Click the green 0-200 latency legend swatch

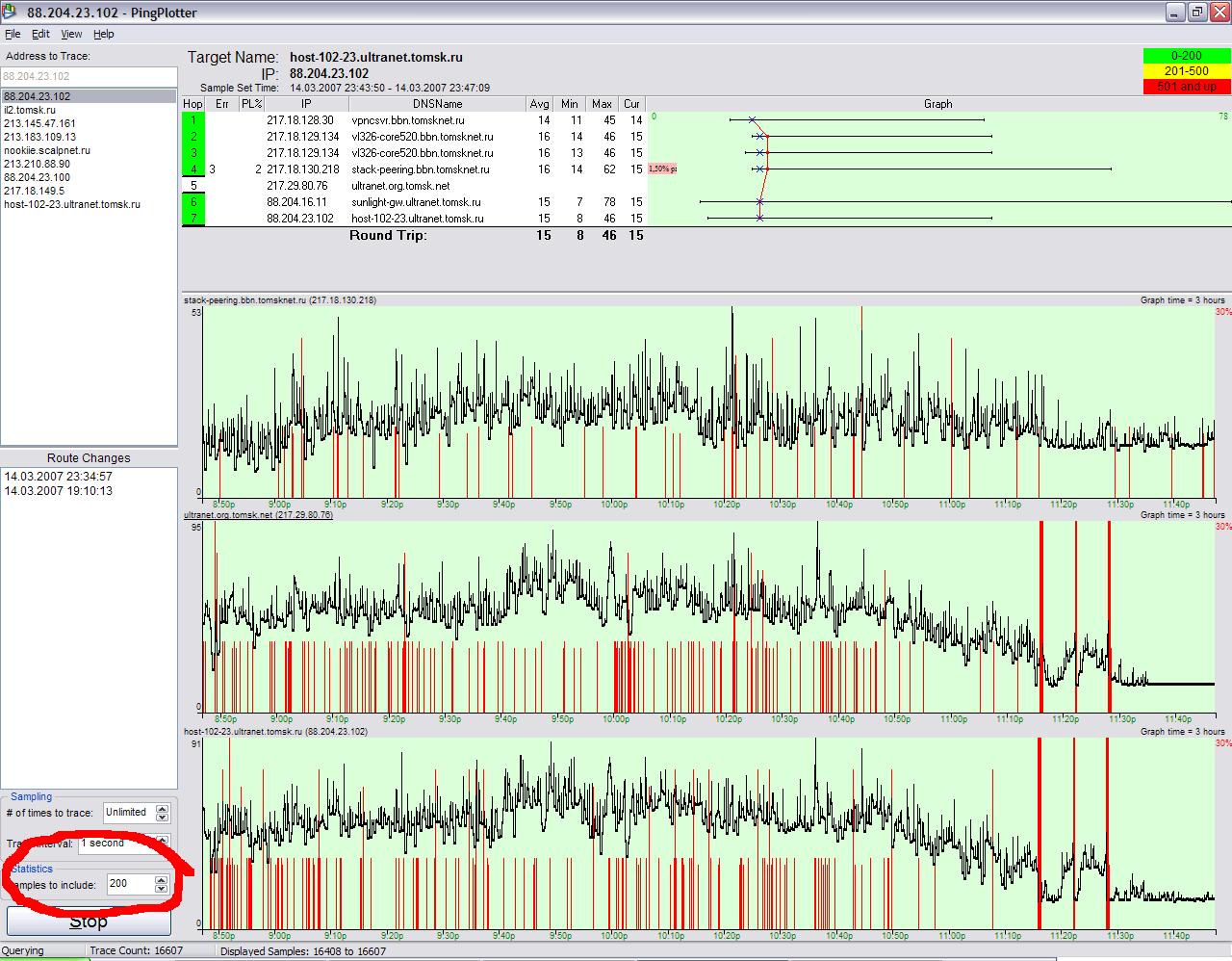(x=1186, y=56)
